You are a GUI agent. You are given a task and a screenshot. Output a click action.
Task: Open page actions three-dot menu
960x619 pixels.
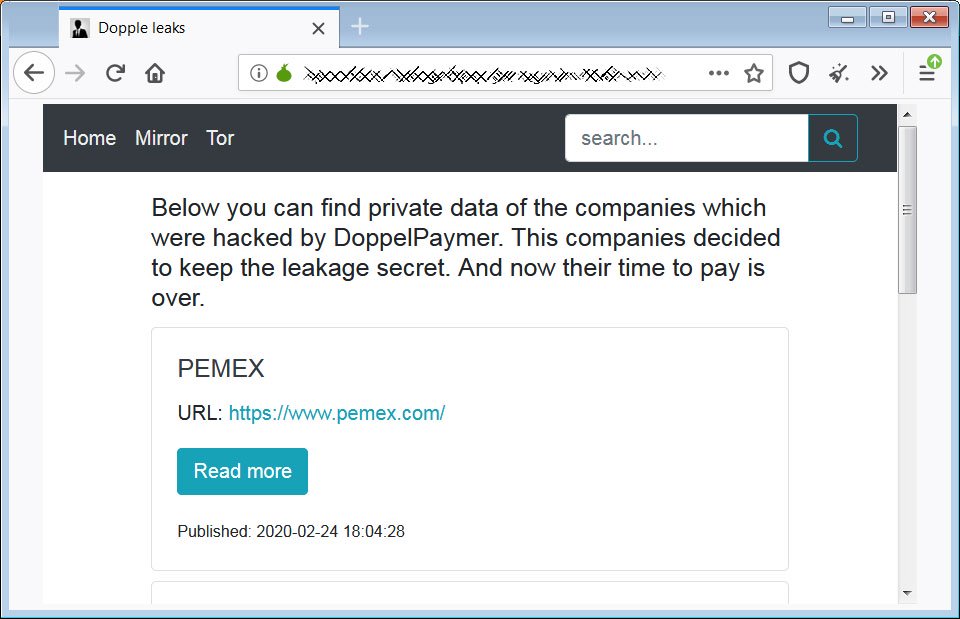coord(719,73)
